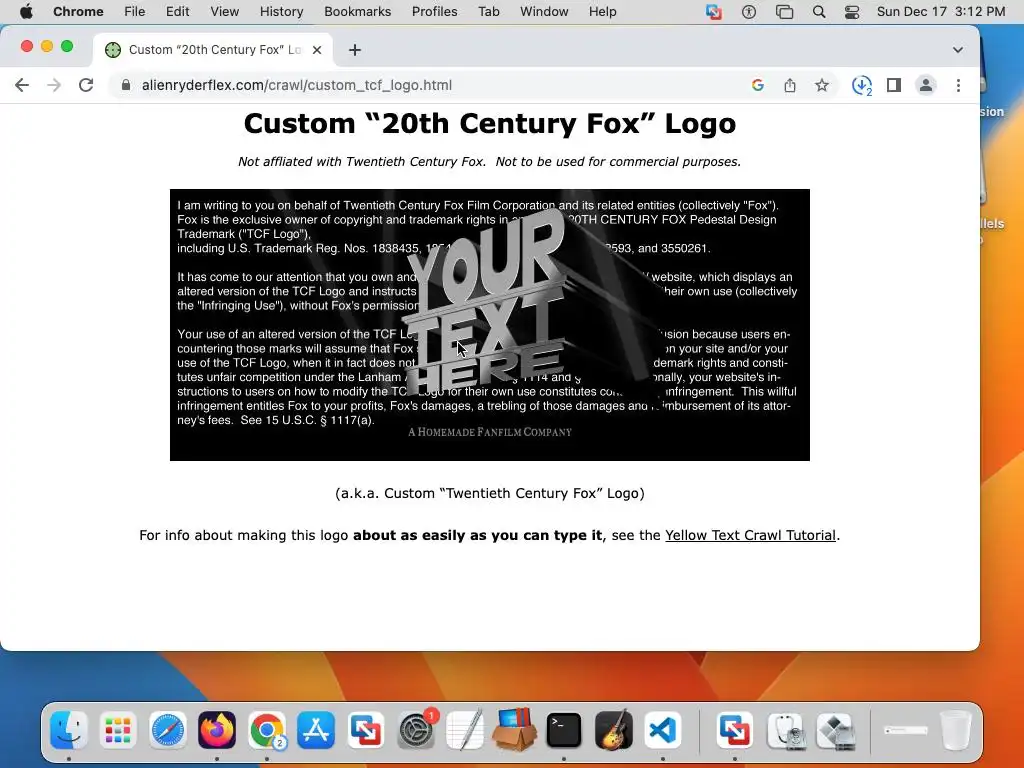
Task: Click the 'a.k.a. Custom Twentieth Century Fox Logo' text
Action: coord(490,493)
